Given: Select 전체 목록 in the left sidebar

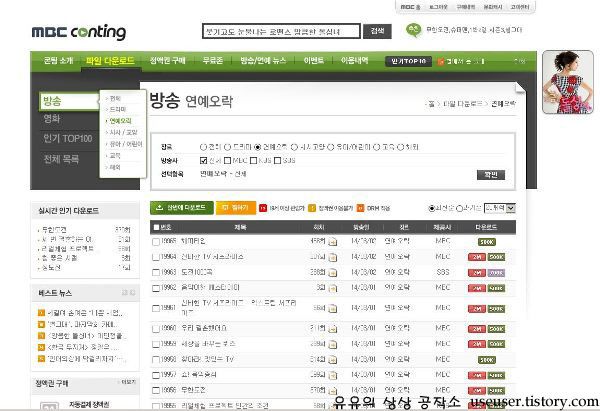Looking at the screenshot, I should [61, 159].
